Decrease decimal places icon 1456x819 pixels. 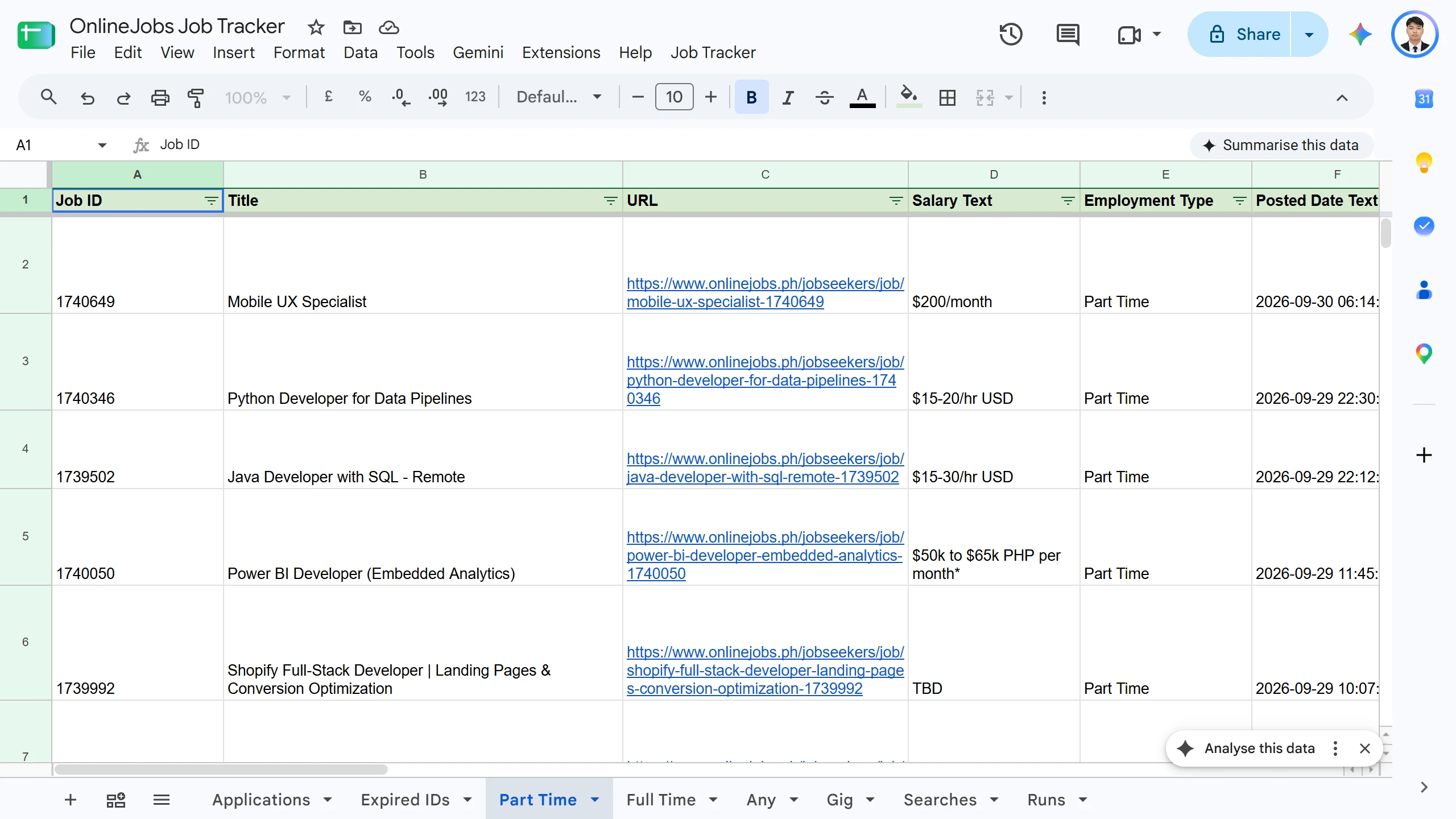click(401, 97)
